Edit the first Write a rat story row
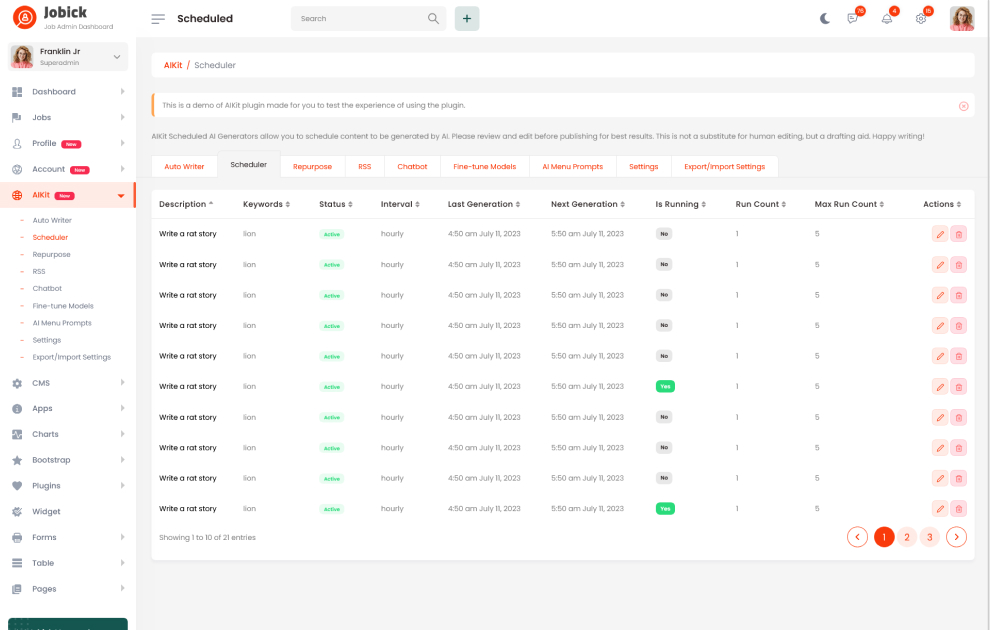Viewport: 990px width, 630px height. click(x=939, y=234)
